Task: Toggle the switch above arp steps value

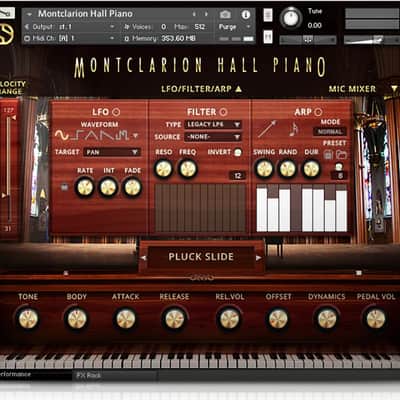Action: (x=339, y=166)
